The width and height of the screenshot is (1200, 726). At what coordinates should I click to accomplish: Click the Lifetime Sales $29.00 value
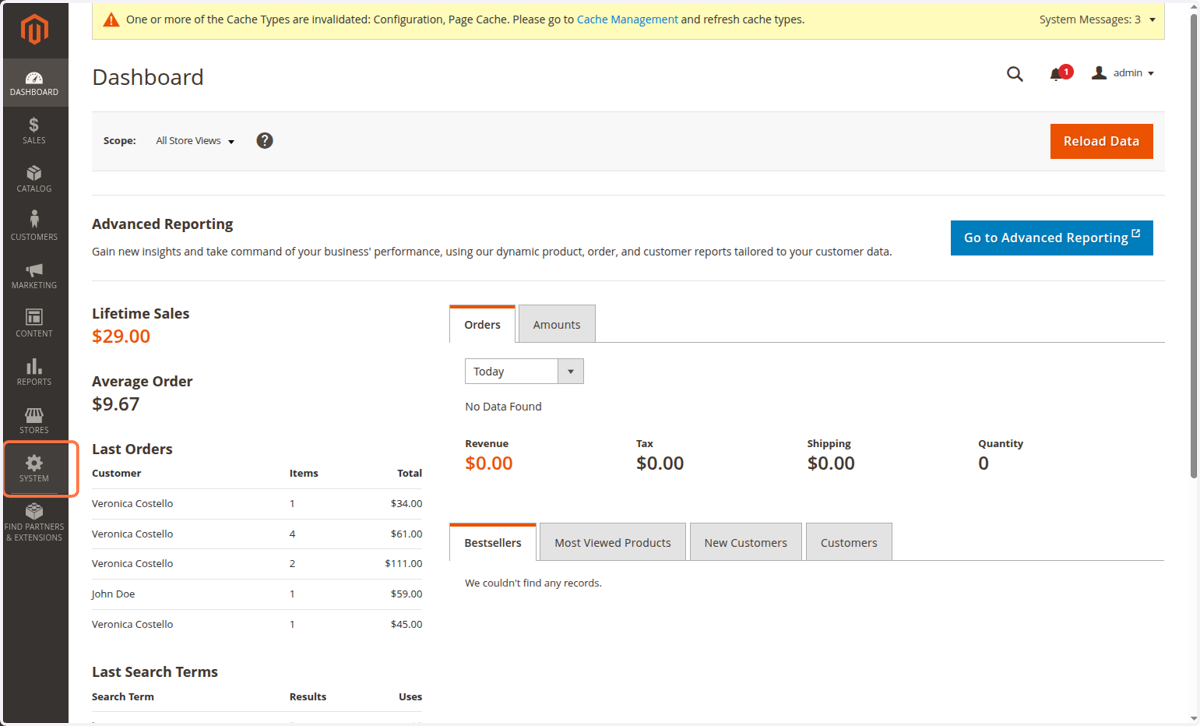click(121, 336)
